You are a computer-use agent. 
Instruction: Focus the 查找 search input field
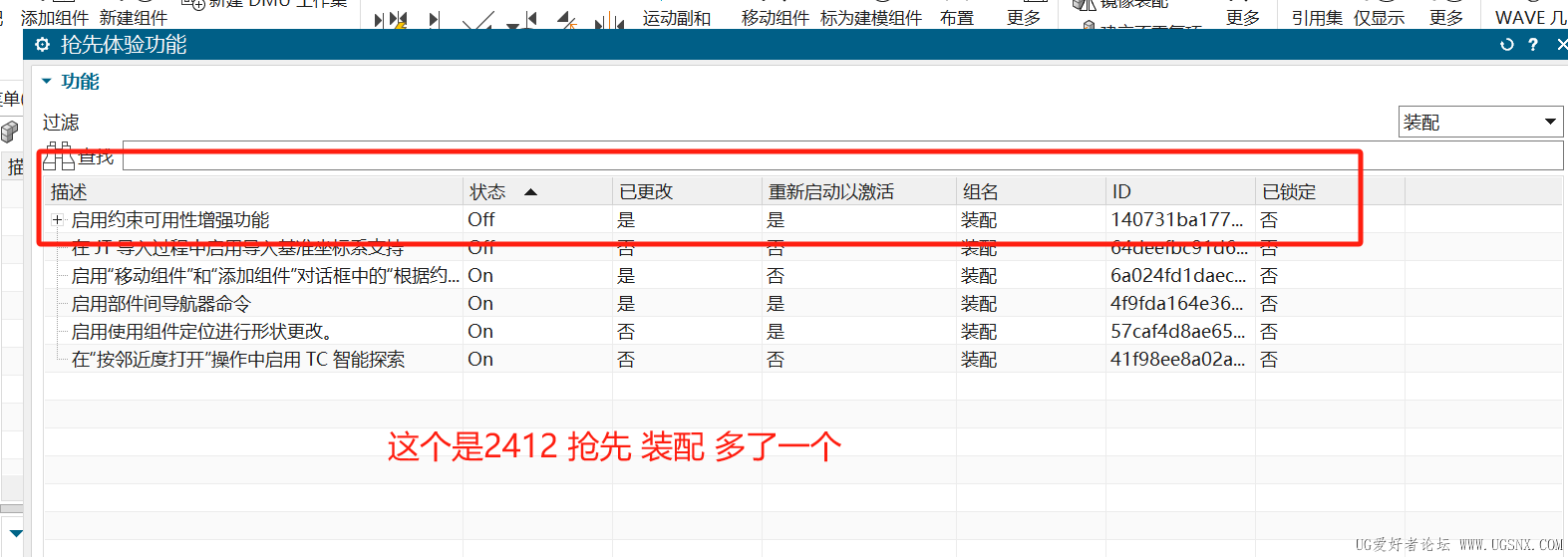coord(842,155)
